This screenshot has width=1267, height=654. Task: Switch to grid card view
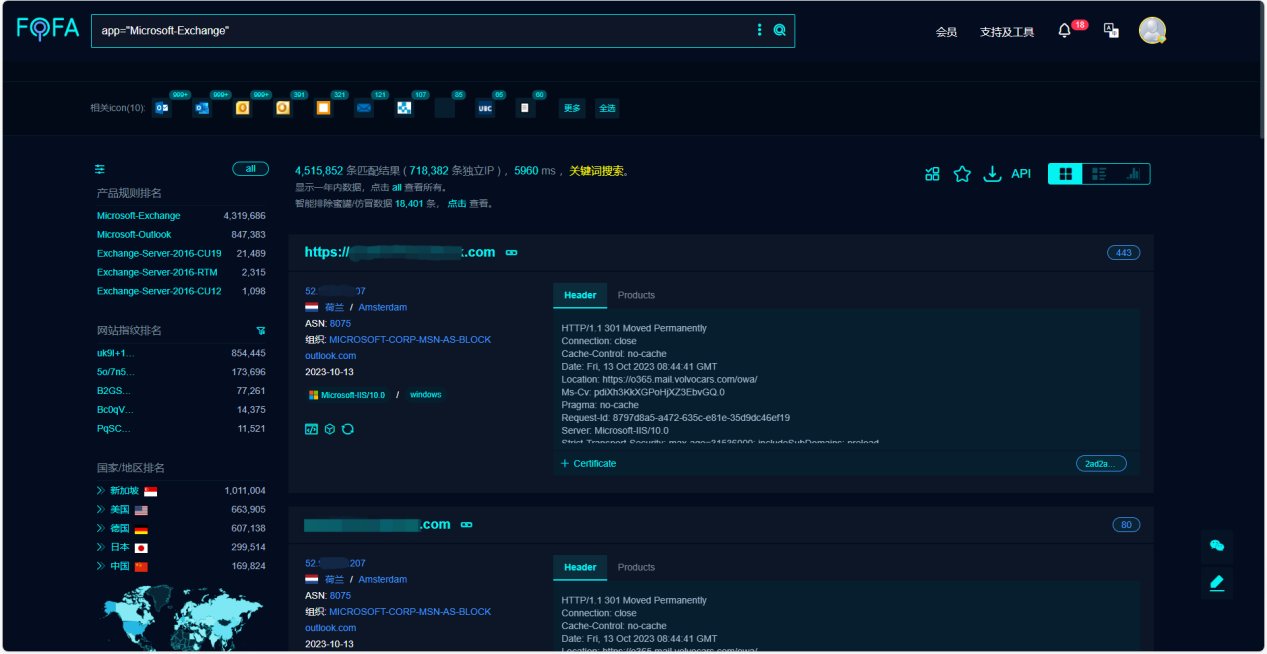(1066, 174)
